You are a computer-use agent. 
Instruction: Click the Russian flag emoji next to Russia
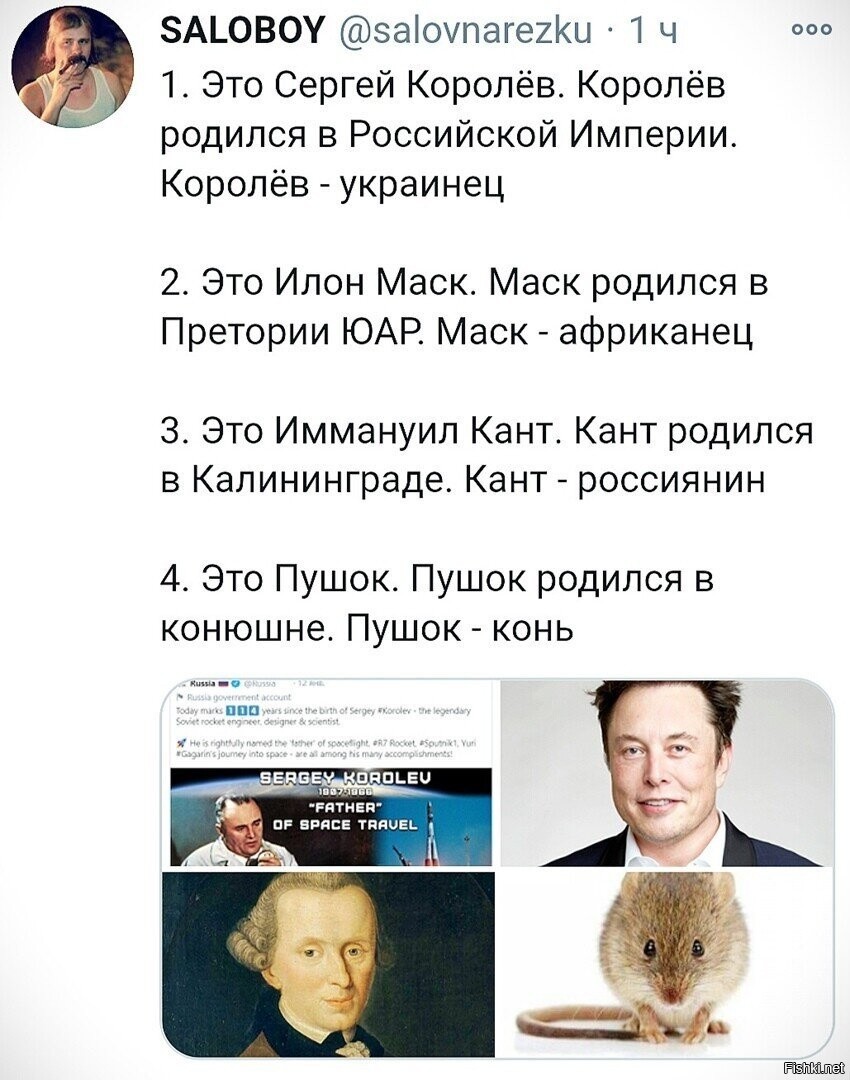point(223,684)
